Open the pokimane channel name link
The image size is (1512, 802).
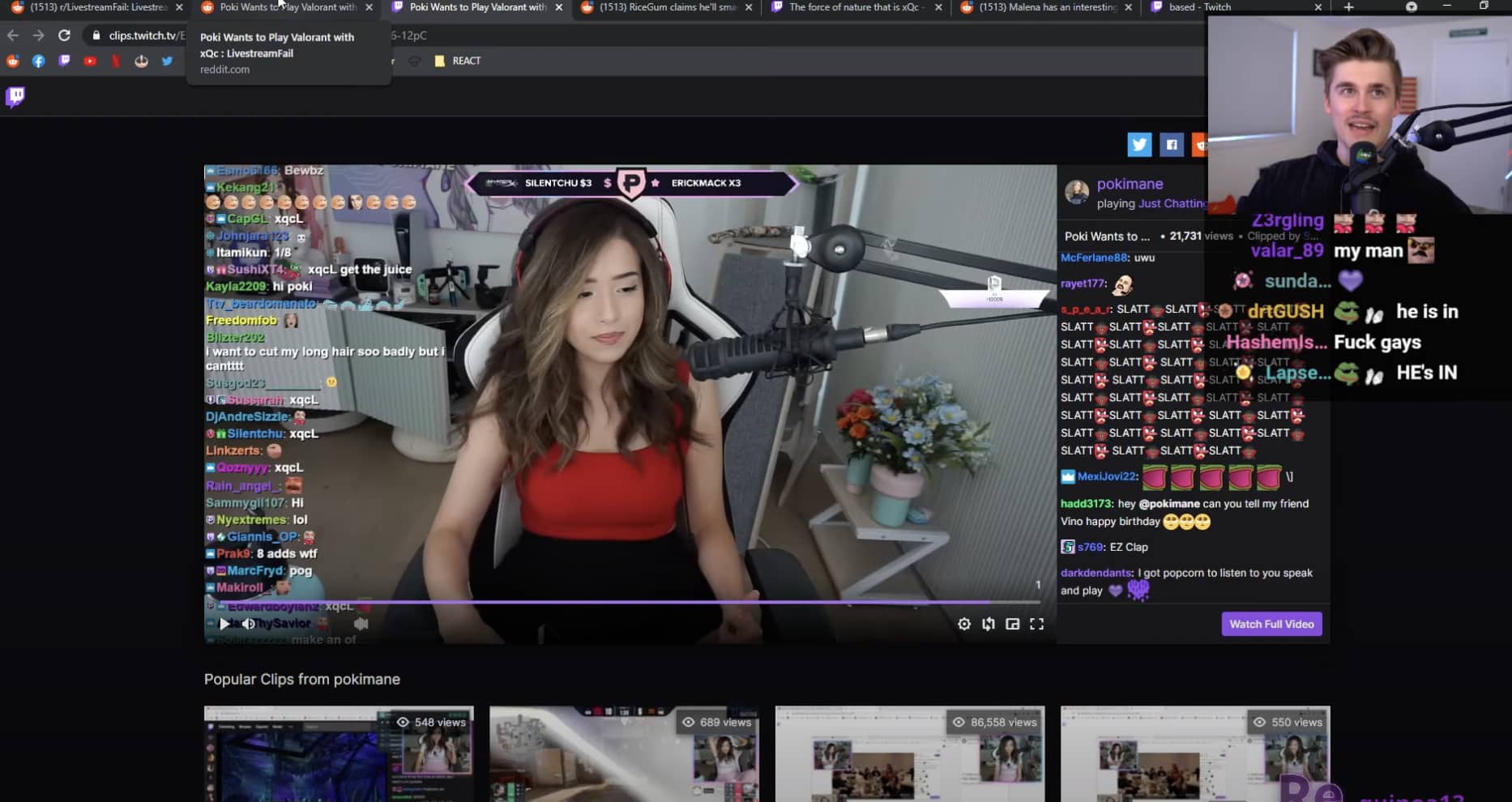(x=1130, y=184)
